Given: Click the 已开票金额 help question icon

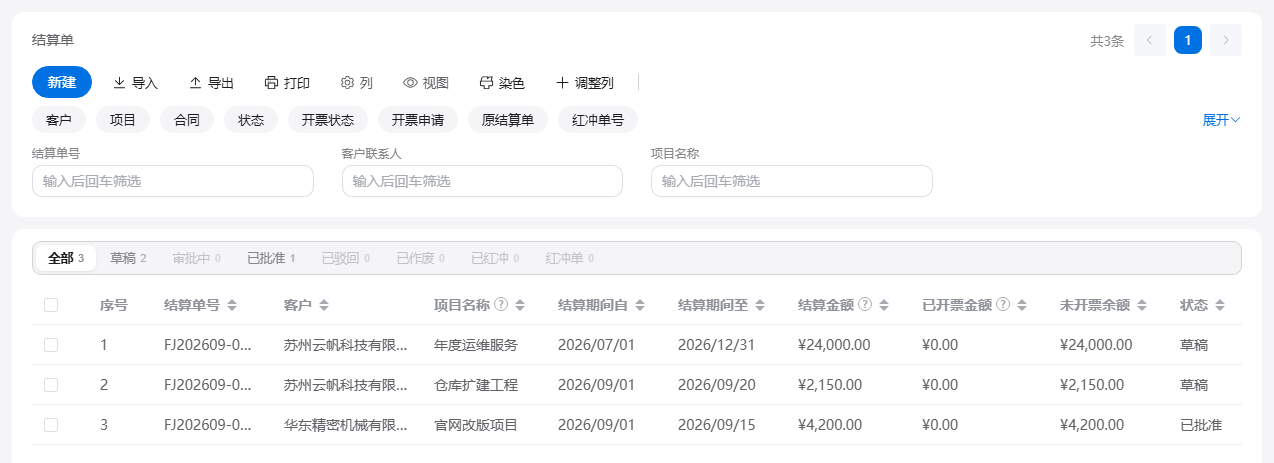Looking at the screenshot, I should (x=1003, y=305).
